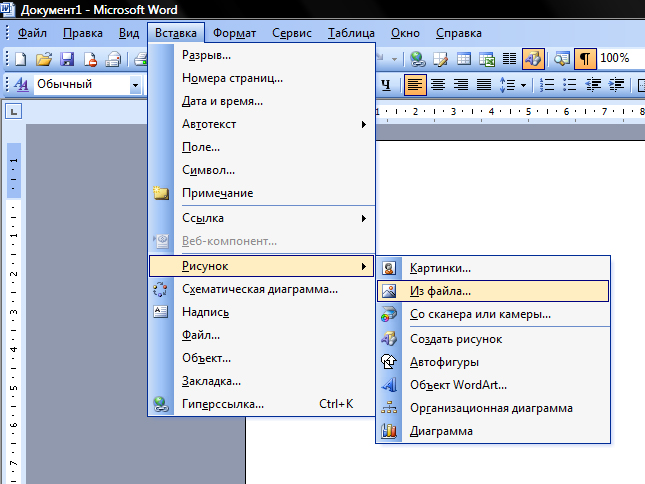Click the Word icon in title bar
The height and width of the screenshot is (484, 645).
[x=7, y=9]
